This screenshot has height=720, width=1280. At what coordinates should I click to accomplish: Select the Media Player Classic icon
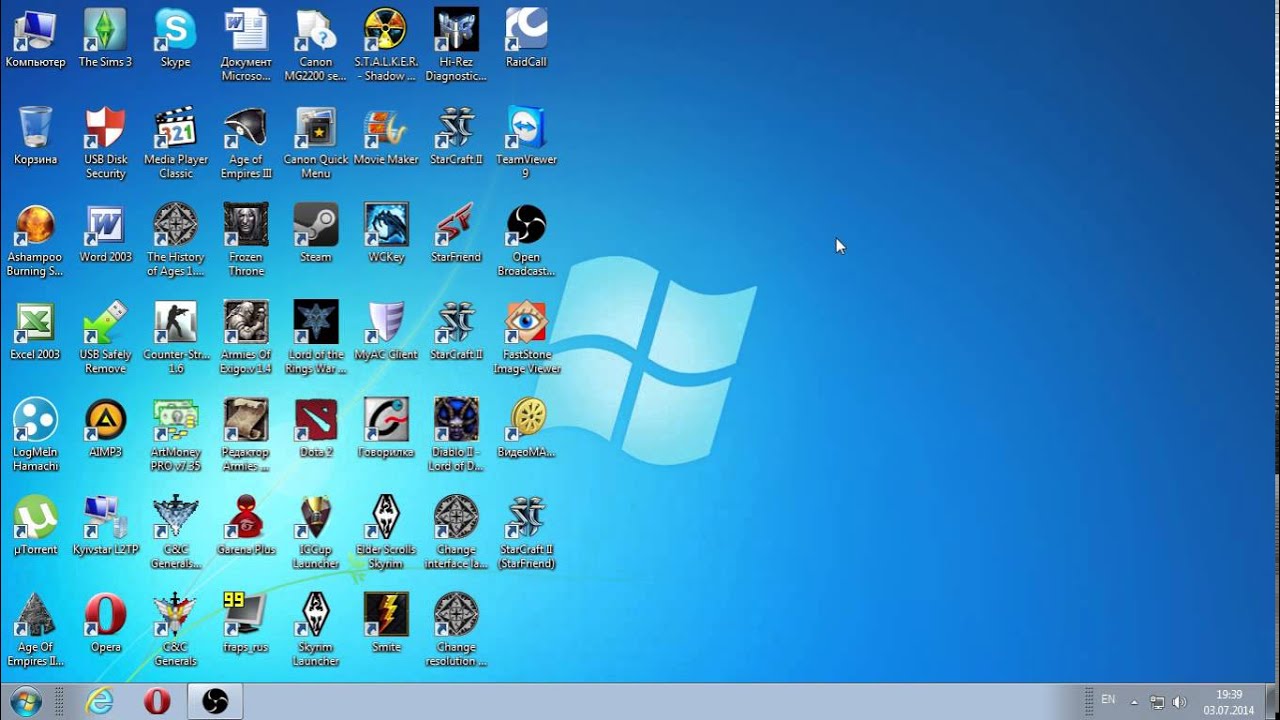pos(175,144)
